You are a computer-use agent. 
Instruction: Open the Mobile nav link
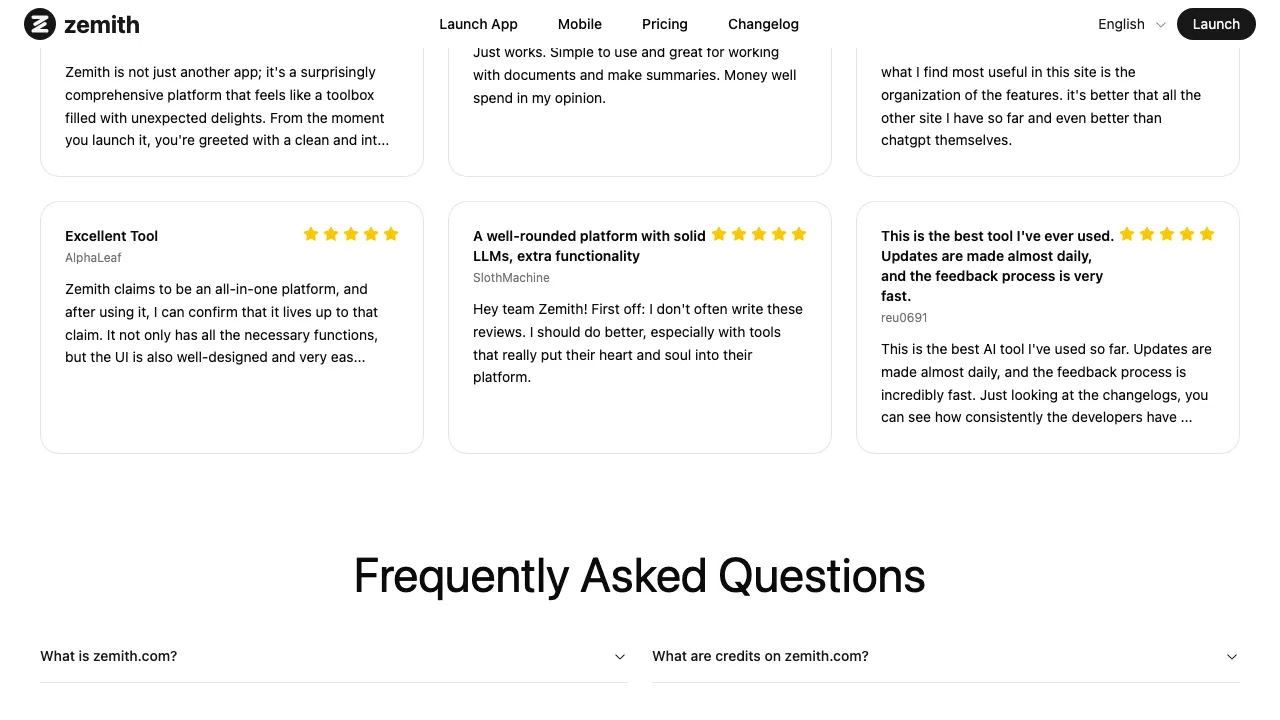[580, 24]
